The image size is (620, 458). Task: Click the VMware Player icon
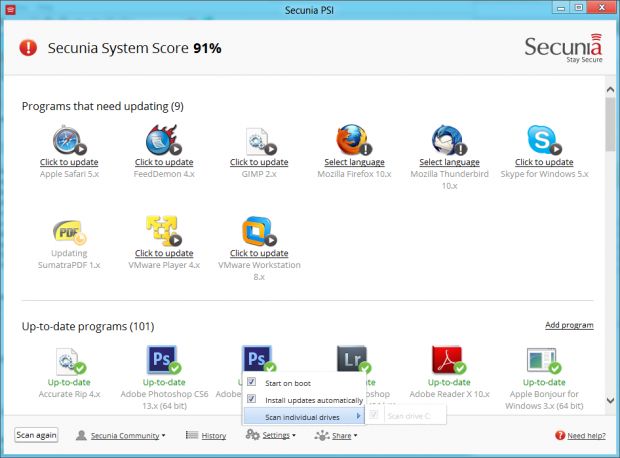[164, 231]
